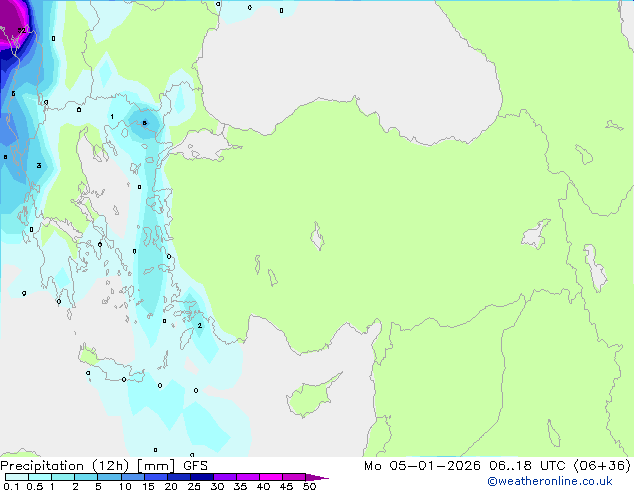Viewport: 634px width, 490px height.
Task: Click the weatheronline.co.uk copyright link
Action: point(550,481)
